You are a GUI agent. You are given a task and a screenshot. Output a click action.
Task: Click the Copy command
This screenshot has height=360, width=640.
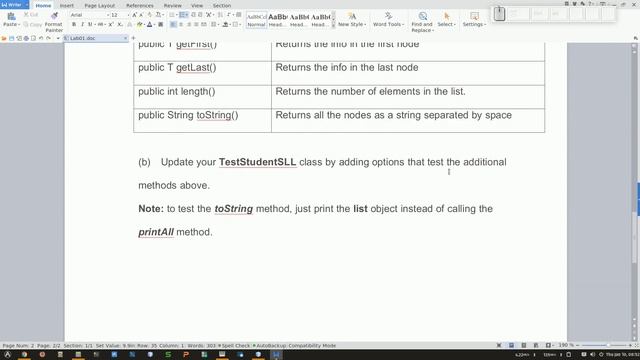pyautogui.click(x=33, y=24)
